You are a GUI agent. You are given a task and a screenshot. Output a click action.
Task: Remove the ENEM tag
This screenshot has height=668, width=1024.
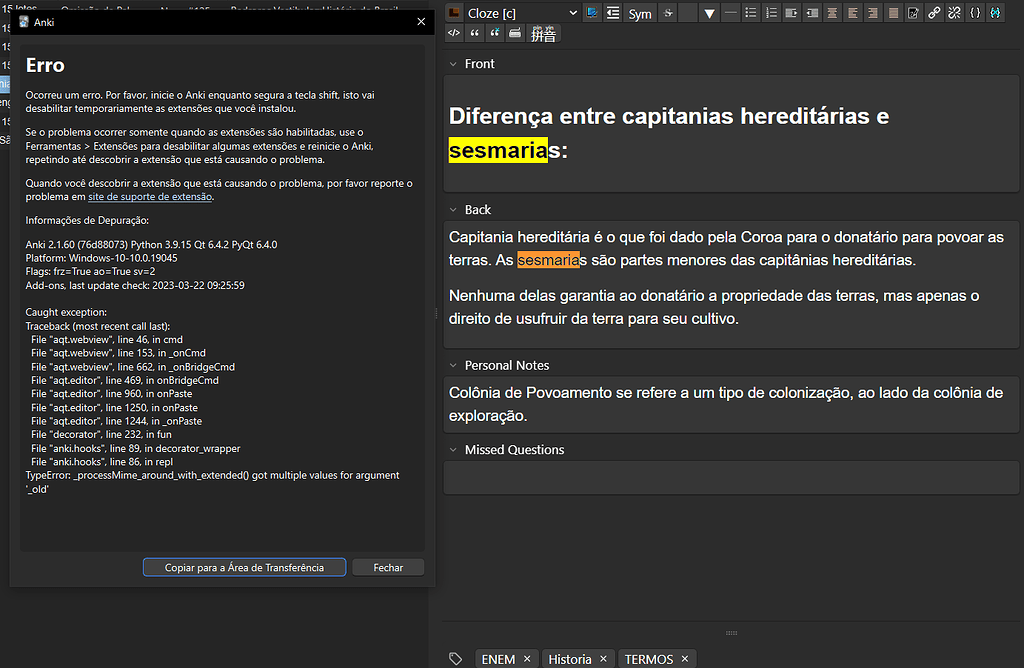[527, 658]
